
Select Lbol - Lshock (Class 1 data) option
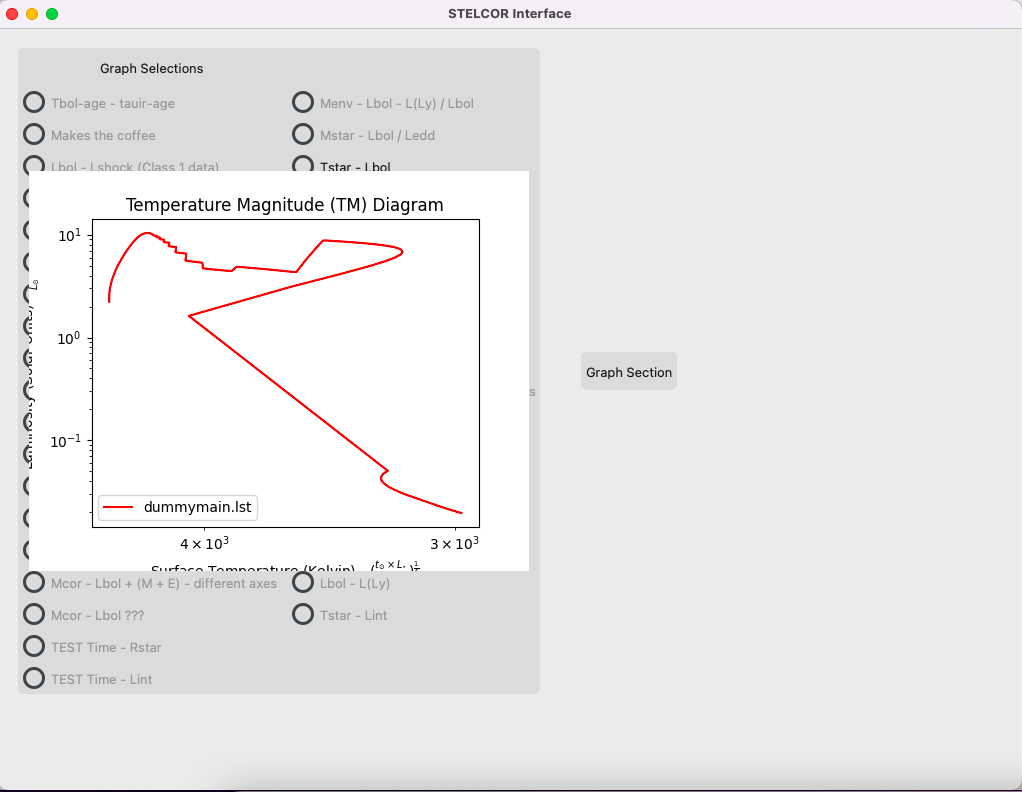[x=34, y=165]
